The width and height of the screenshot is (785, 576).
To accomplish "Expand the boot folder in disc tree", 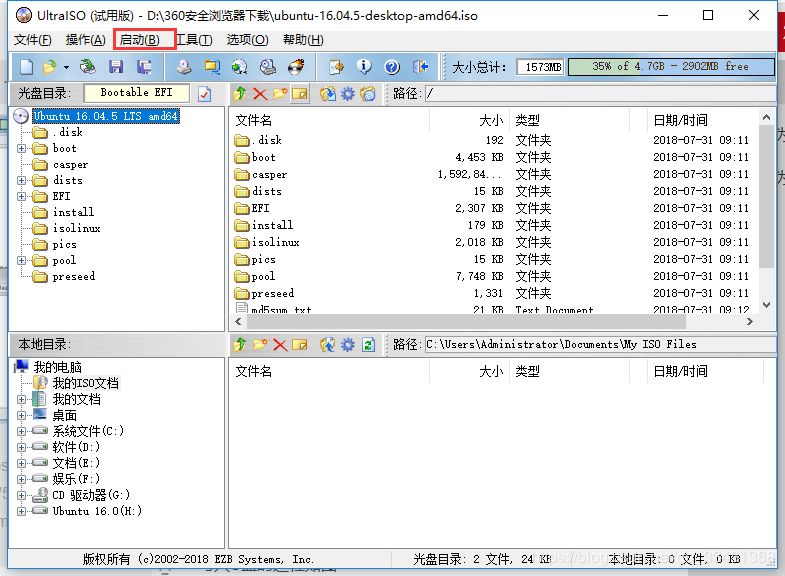I will coord(22,148).
